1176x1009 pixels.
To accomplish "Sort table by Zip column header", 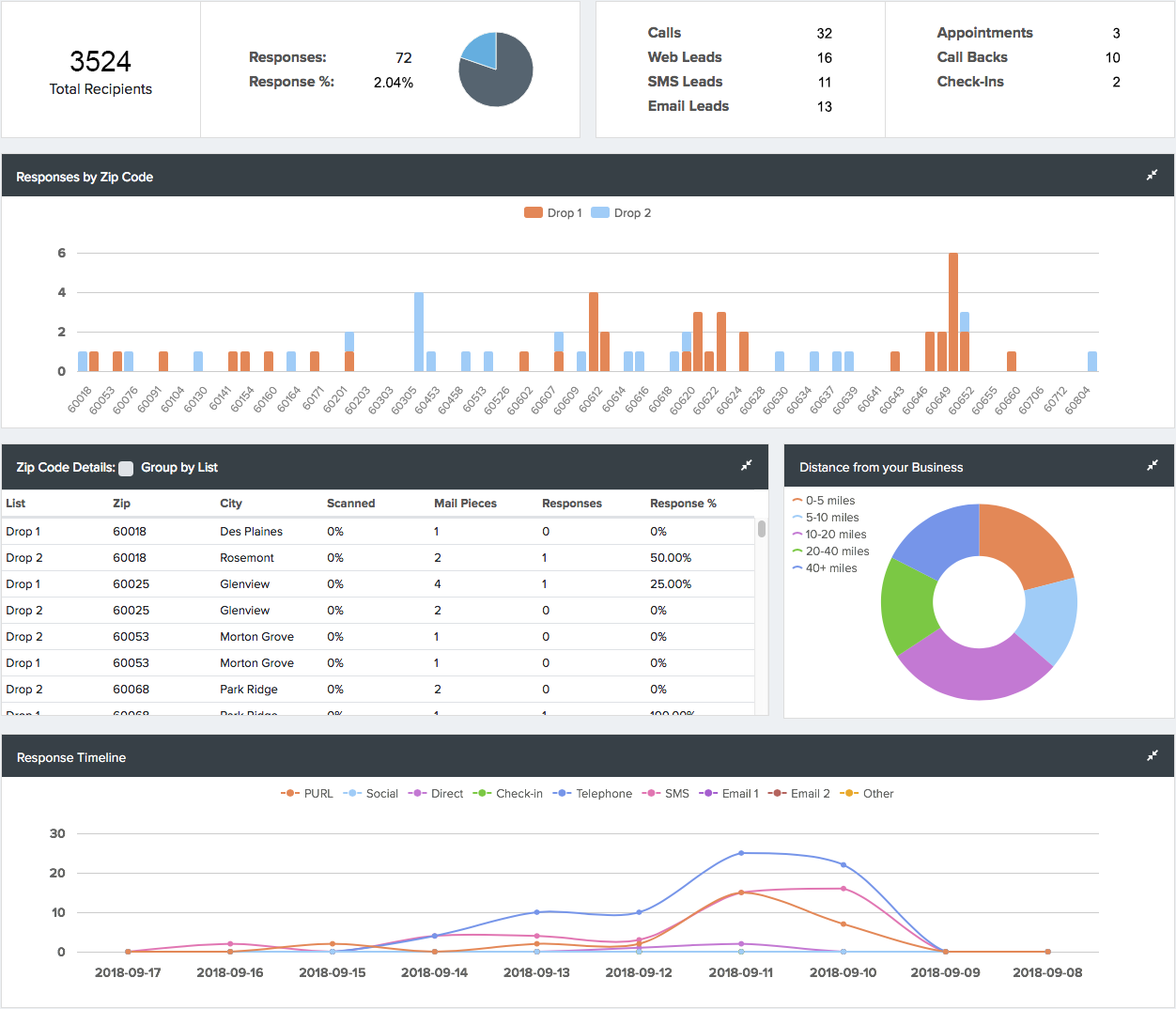I will [x=121, y=504].
